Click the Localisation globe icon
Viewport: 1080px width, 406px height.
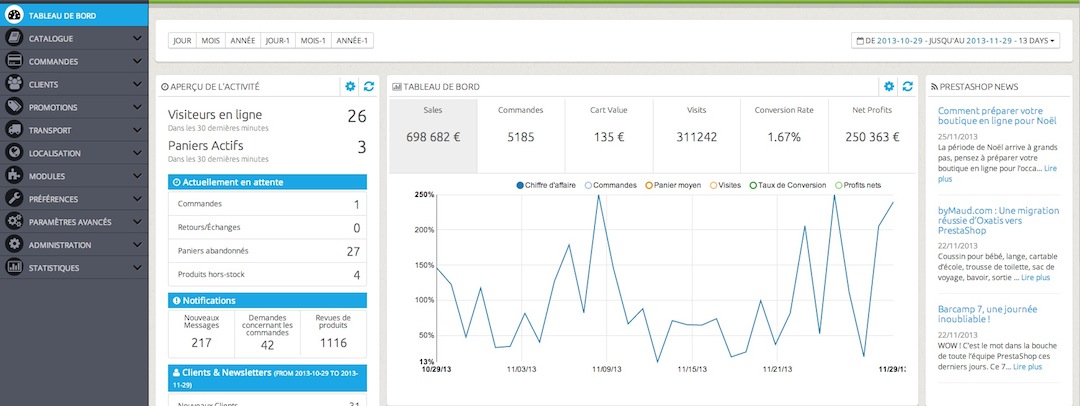14,153
